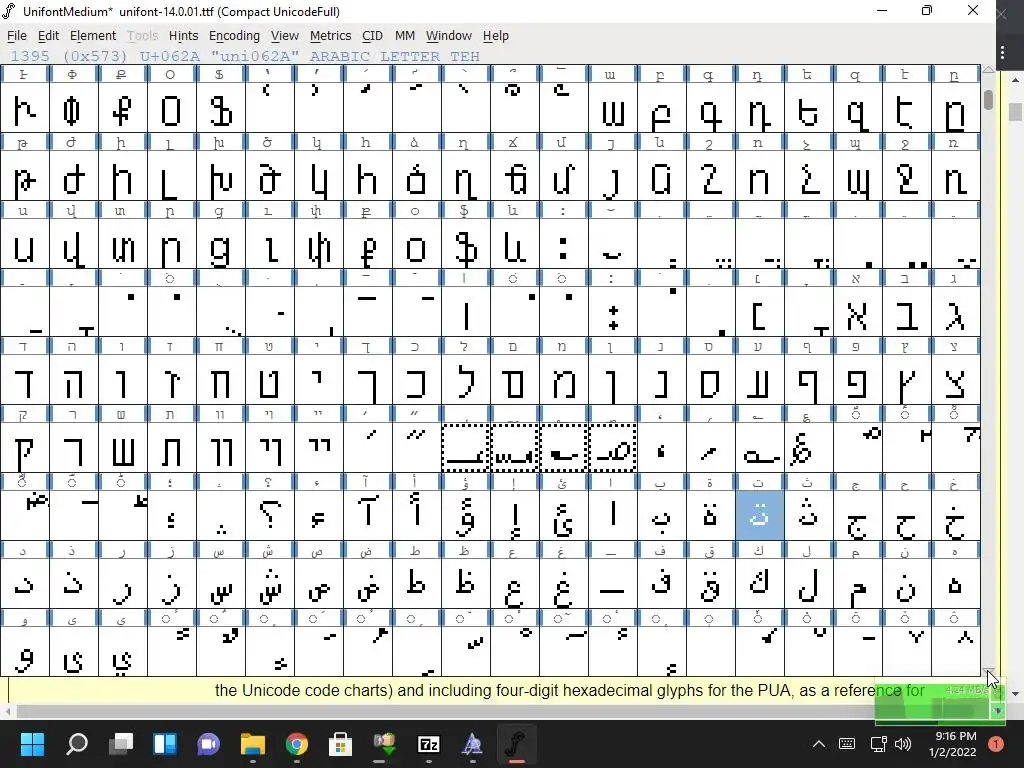Select the Hebrew alef glyph cell
The height and width of the screenshot is (768, 1024).
click(857, 312)
